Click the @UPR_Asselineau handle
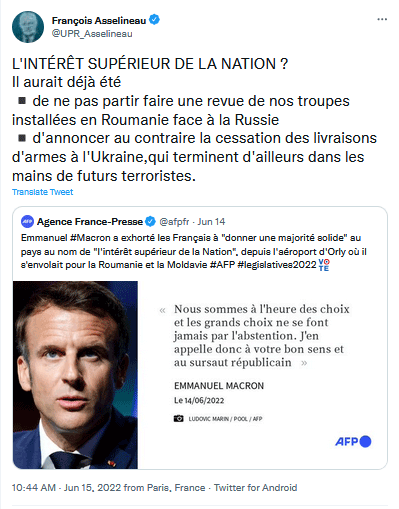399x509 pixels. pyautogui.click(x=92, y=34)
